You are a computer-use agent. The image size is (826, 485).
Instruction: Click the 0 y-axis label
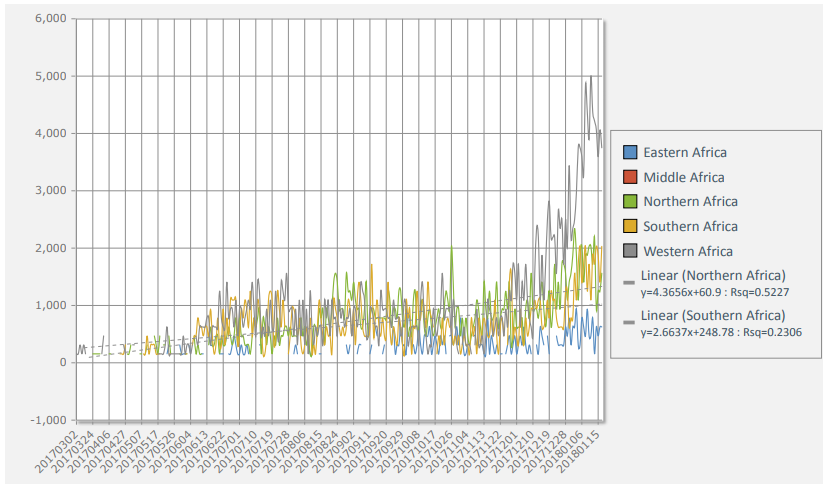63,362
